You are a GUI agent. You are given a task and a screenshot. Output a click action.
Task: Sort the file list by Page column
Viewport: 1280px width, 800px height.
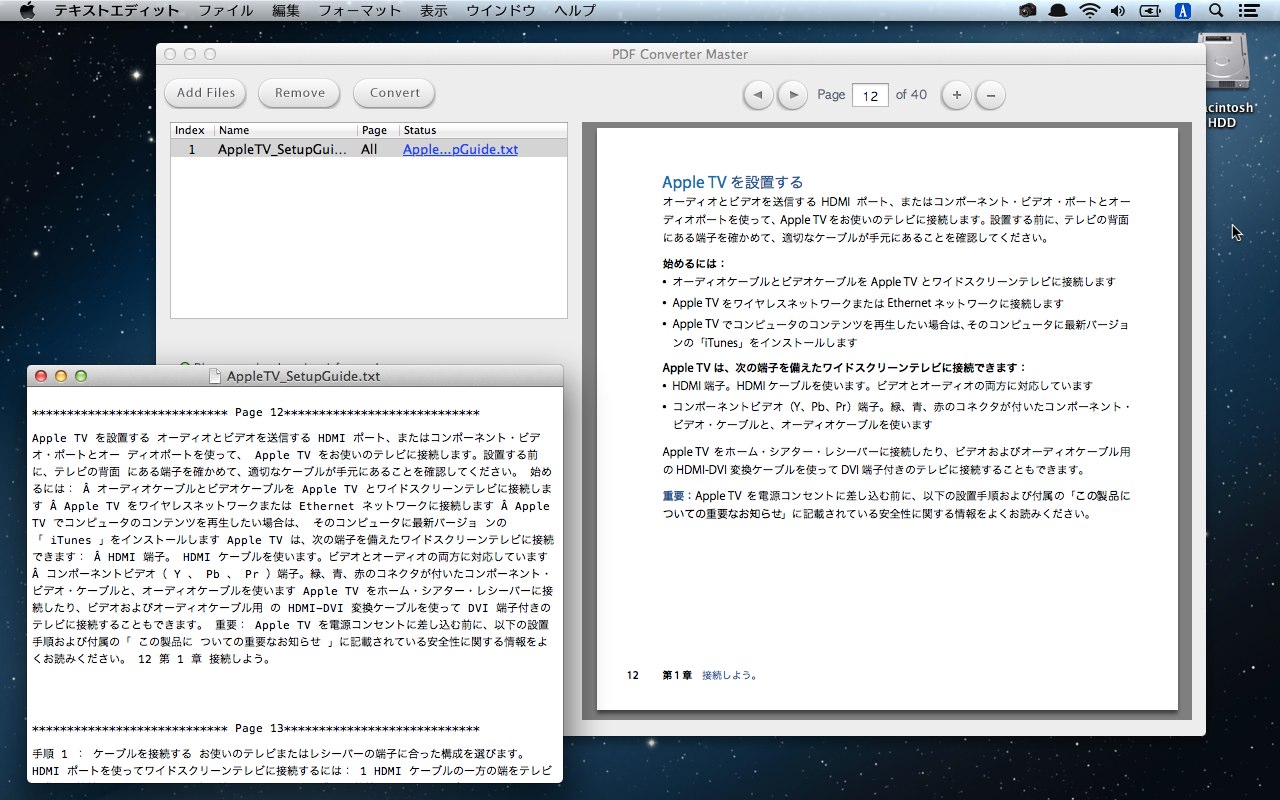(379, 130)
